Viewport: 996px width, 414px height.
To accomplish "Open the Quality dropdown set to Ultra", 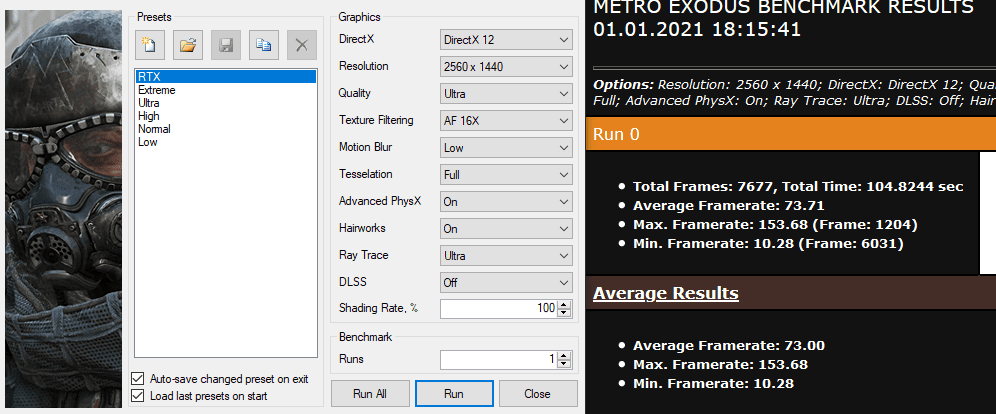I will point(506,93).
